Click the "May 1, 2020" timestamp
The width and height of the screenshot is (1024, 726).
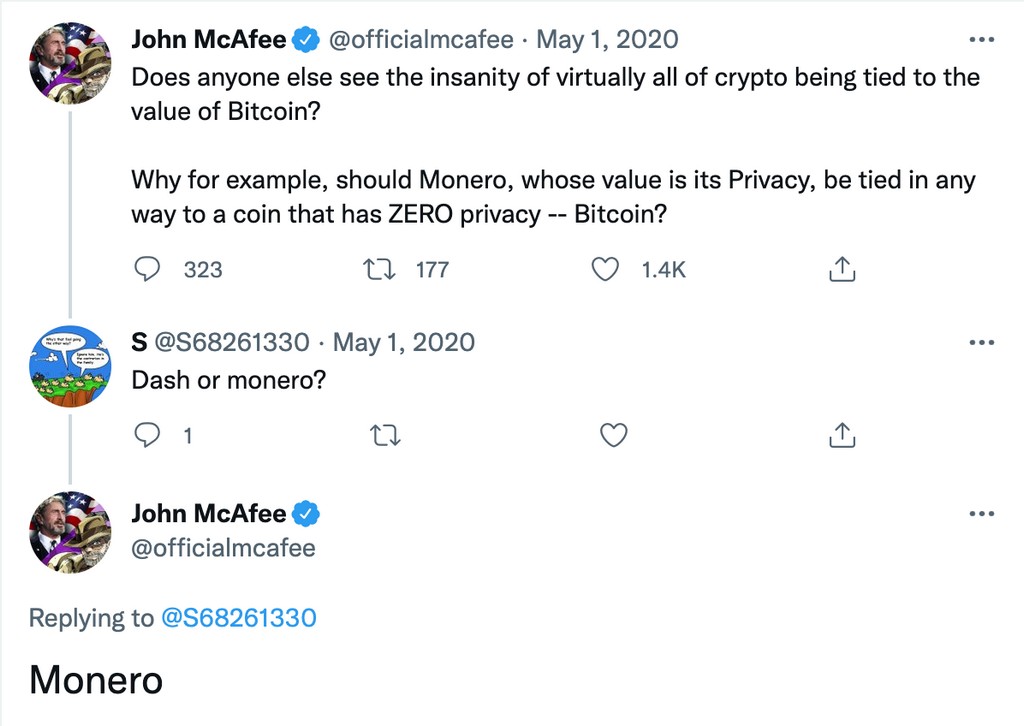[609, 39]
